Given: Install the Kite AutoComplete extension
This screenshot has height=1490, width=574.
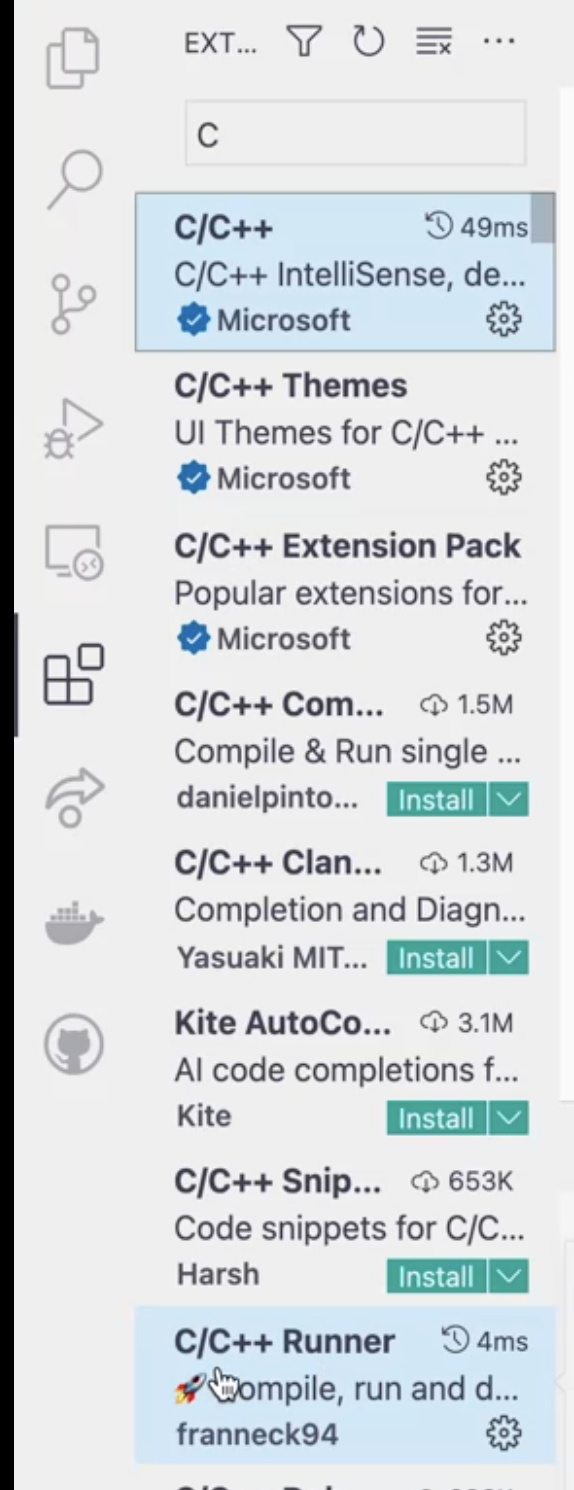Looking at the screenshot, I should click(x=436, y=1118).
